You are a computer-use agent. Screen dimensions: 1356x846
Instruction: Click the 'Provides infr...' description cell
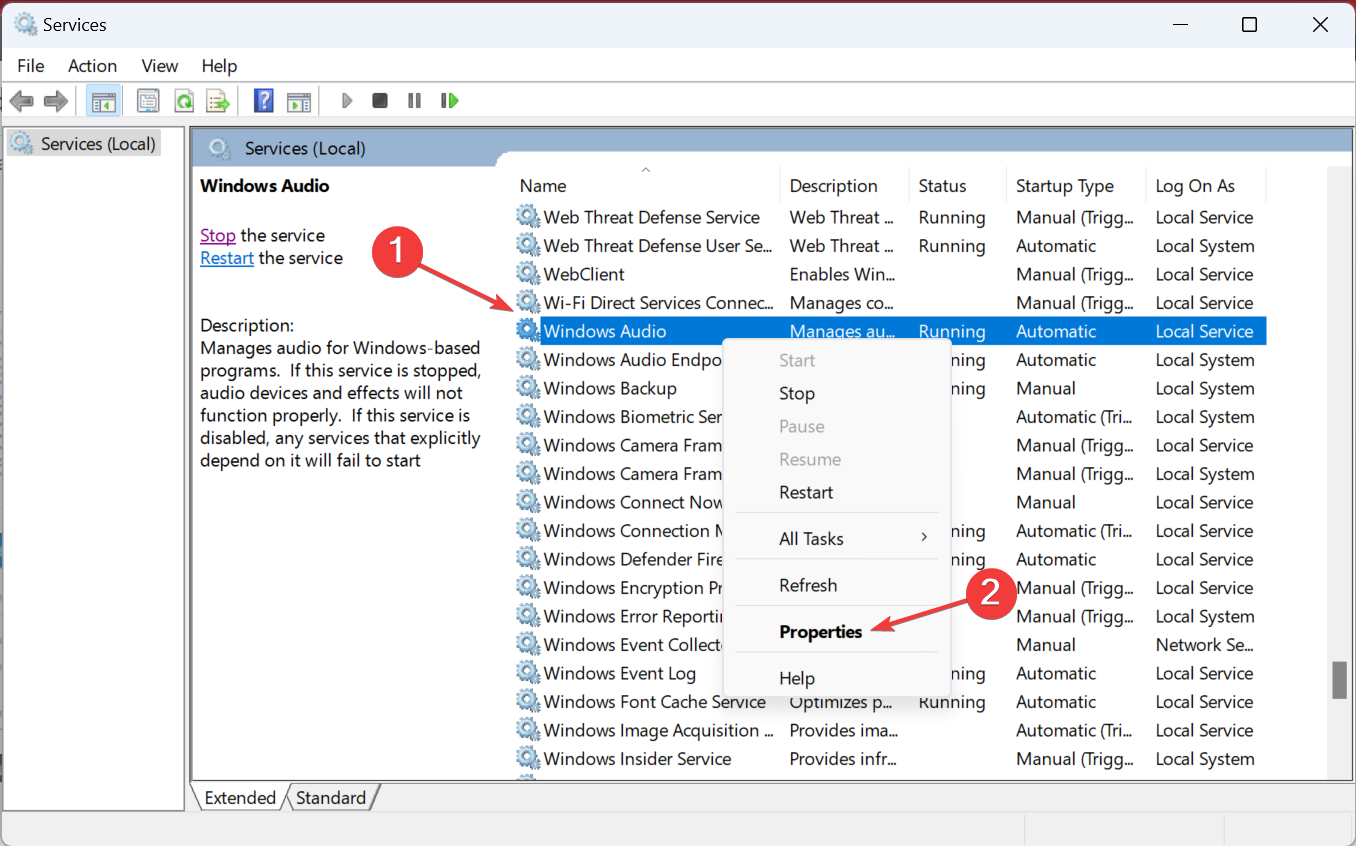coord(845,759)
